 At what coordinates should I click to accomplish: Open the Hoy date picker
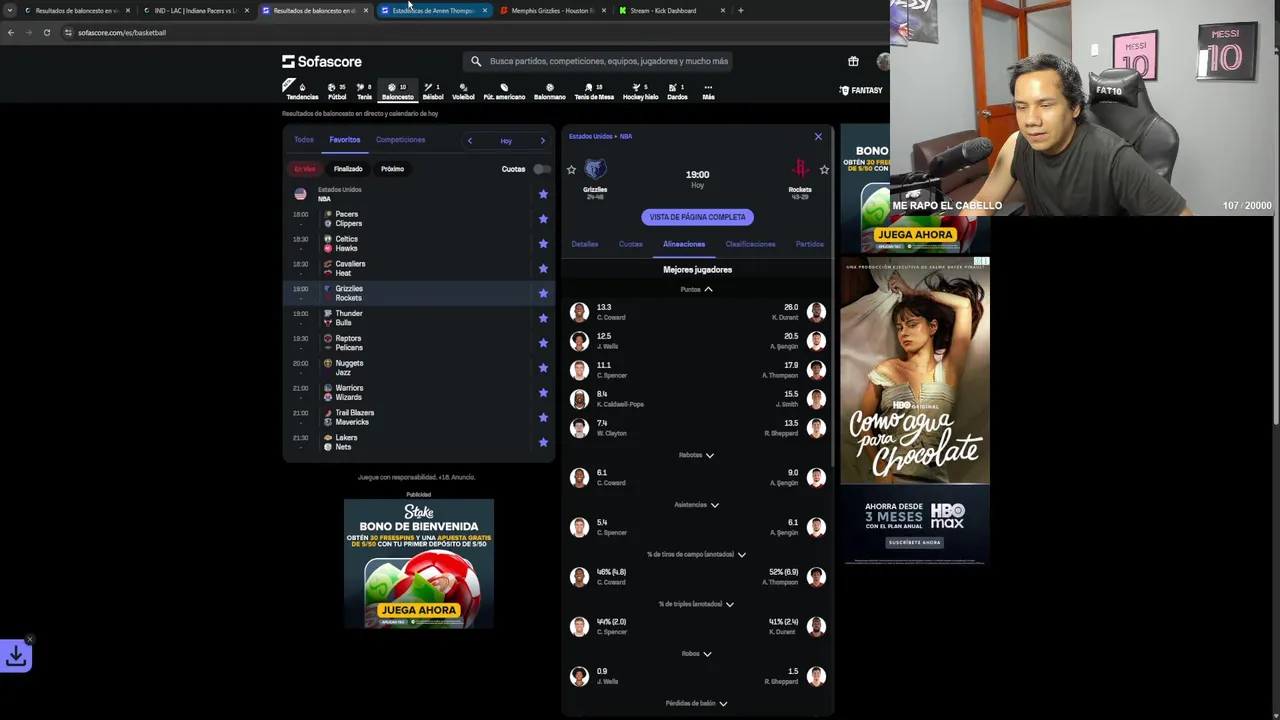pyautogui.click(x=506, y=141)
